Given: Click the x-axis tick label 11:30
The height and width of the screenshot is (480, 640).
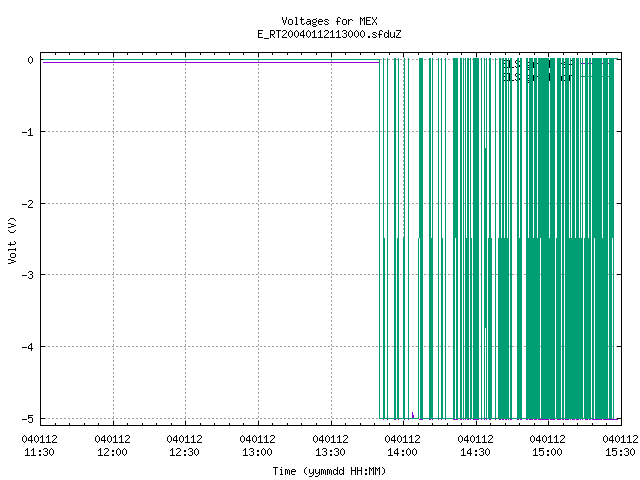Looking at the screenshot, I should (x=40, y=452).
